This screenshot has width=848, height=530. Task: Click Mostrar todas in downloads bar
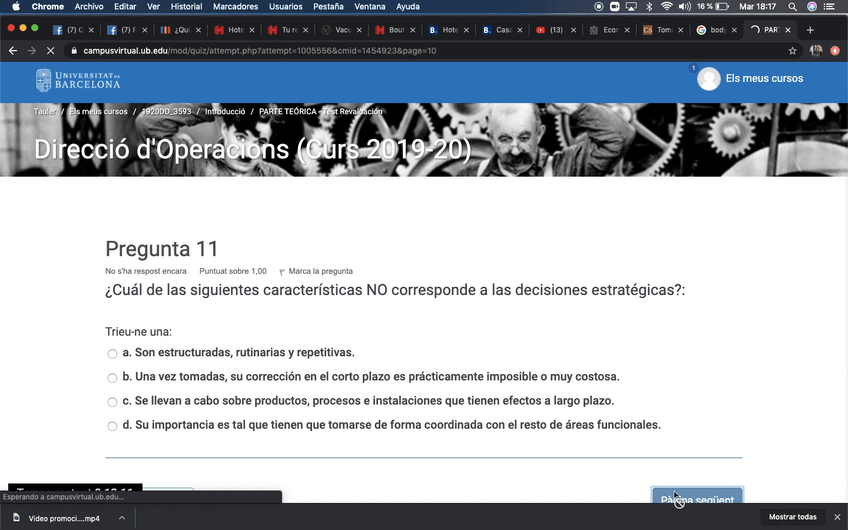(x=792, y=517)
